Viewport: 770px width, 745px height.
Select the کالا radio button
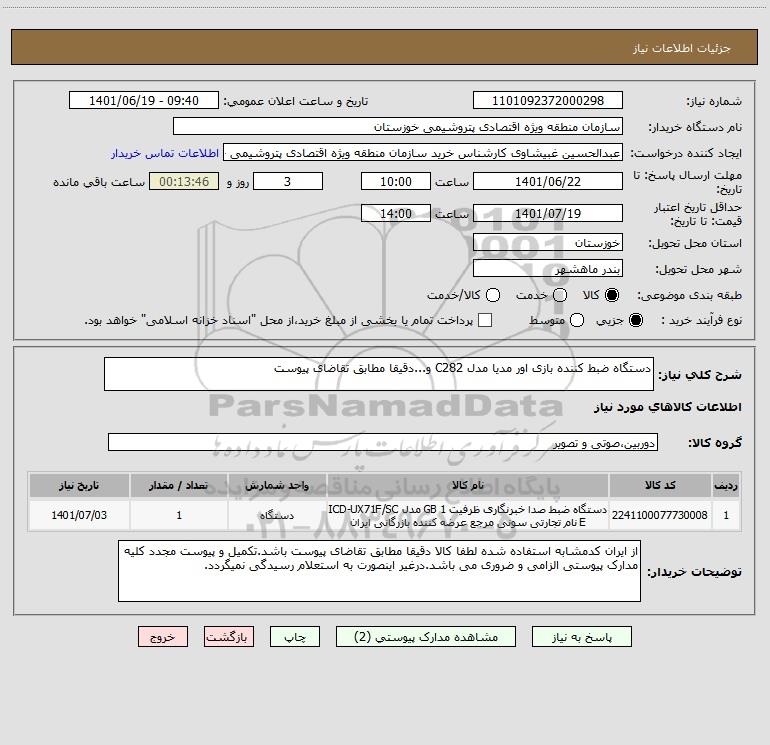[x=612, y=295]
